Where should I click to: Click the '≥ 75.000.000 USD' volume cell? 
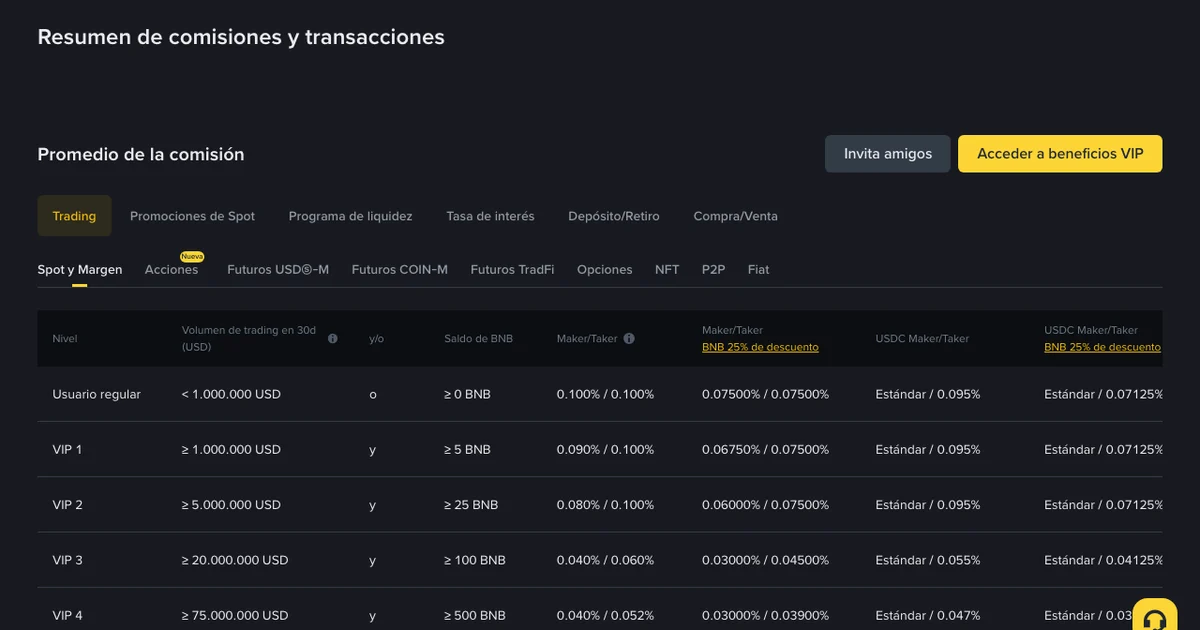[x=235, y=615]
